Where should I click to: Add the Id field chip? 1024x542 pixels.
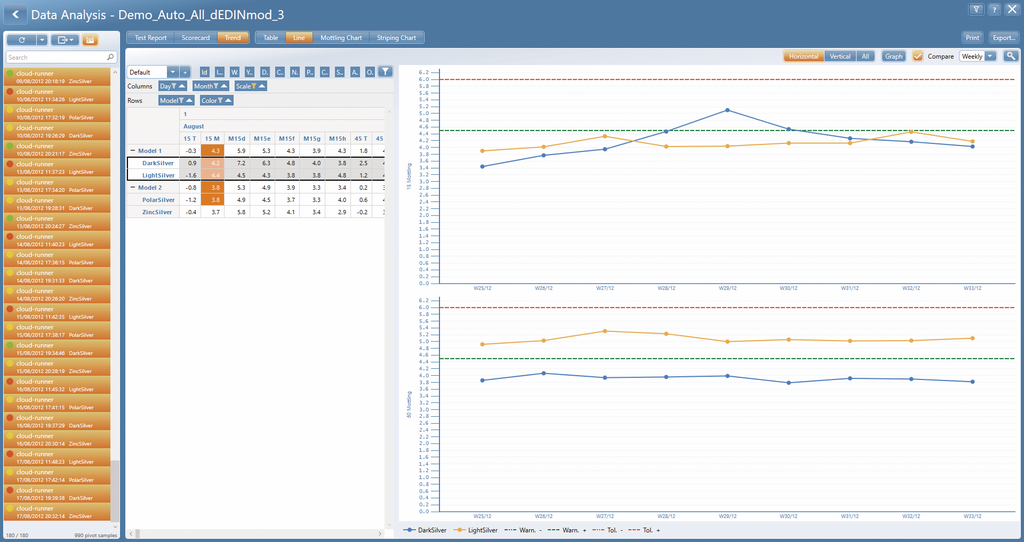204,72
